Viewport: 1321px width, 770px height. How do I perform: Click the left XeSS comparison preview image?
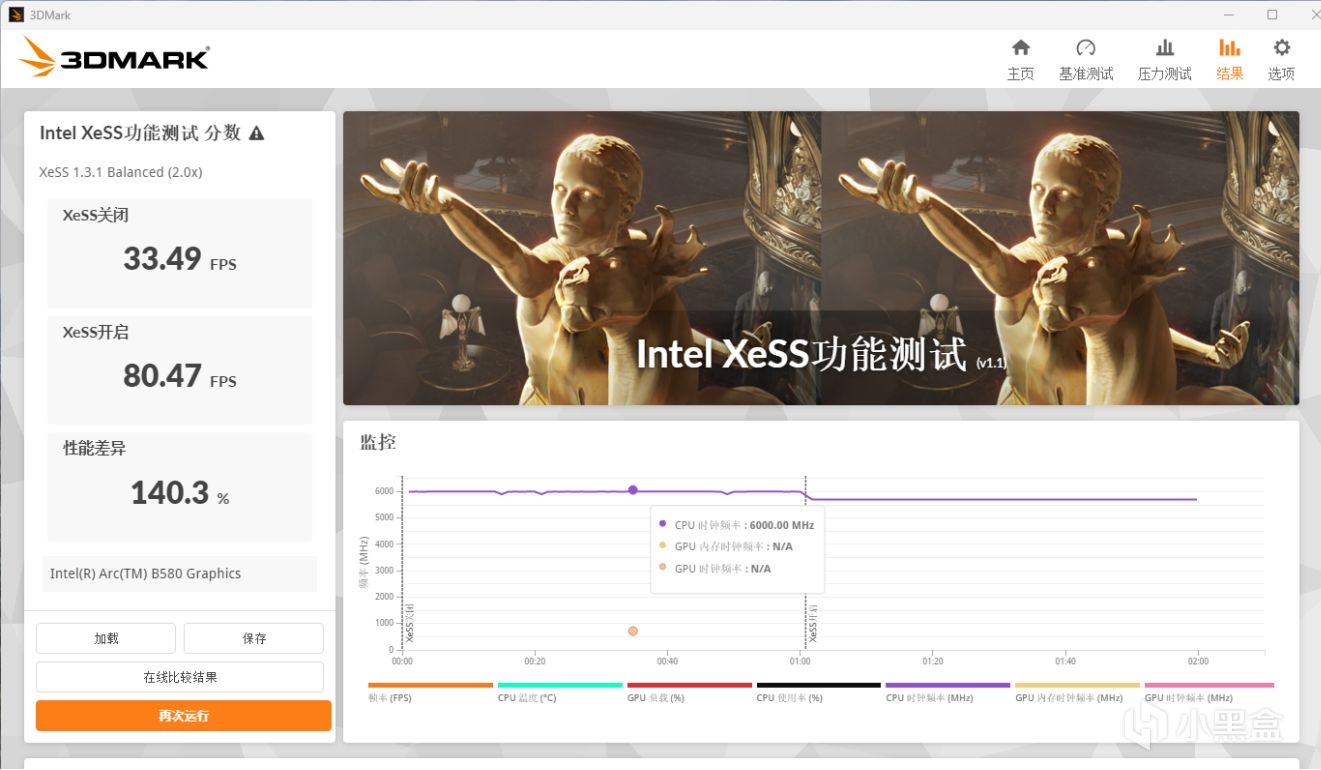[582, 258]
